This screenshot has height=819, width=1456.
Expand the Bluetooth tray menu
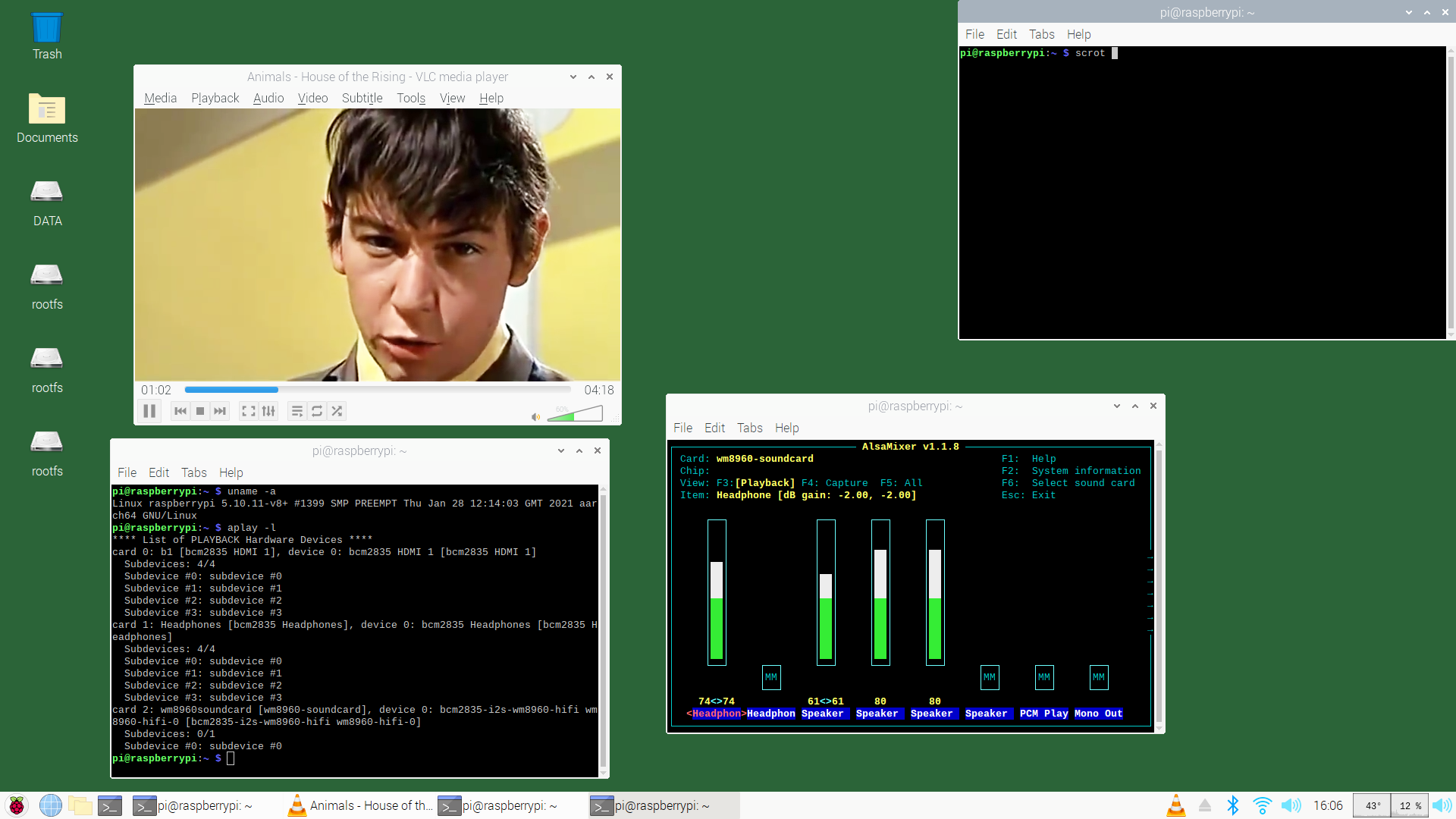(x=1233, y=805)
